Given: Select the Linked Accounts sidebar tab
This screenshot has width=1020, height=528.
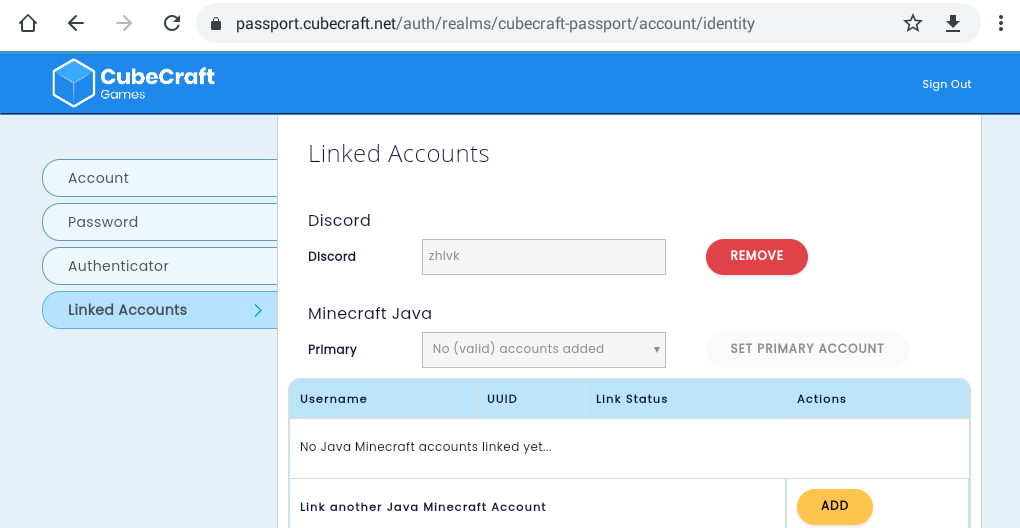Looking at the screenshot, I should (x=160, y=310).
